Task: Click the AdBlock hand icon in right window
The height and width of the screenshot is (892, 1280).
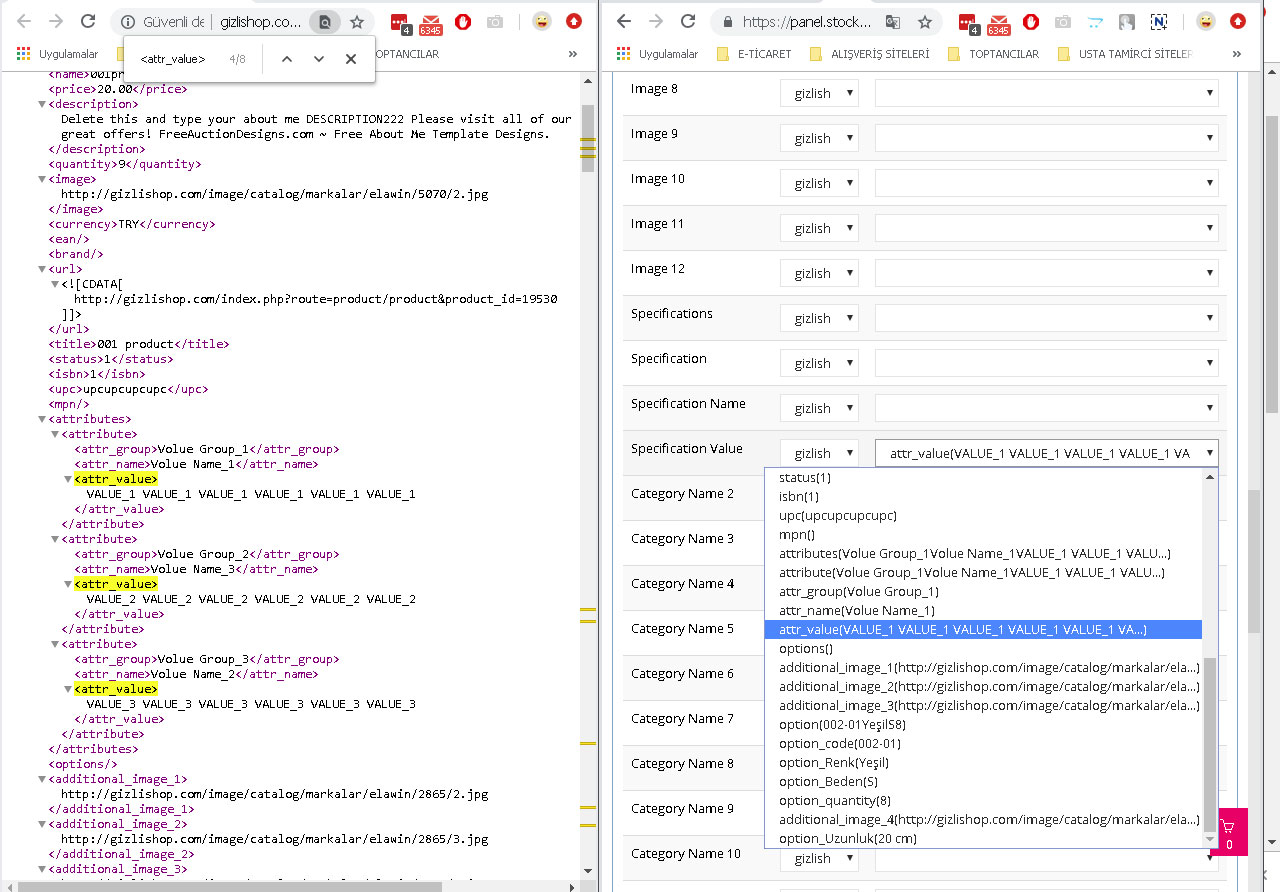Action: click(x=1031, y=21)
